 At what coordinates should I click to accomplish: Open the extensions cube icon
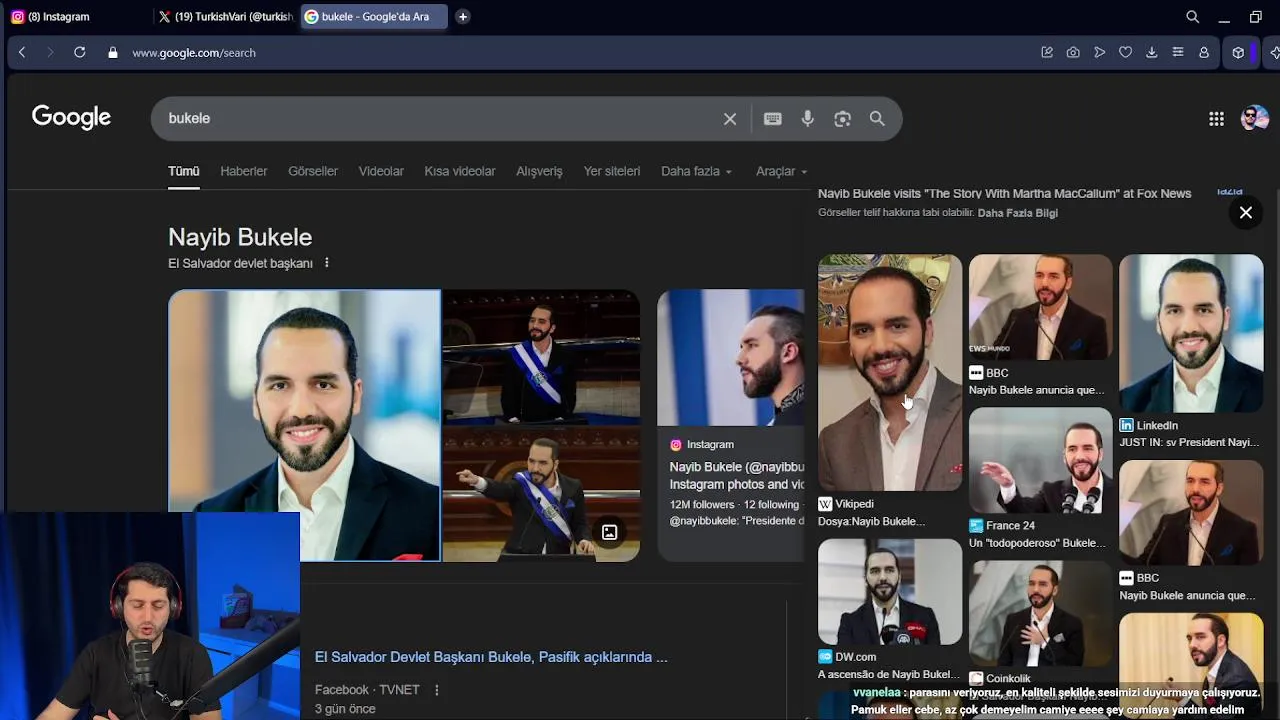[1238, 52]
